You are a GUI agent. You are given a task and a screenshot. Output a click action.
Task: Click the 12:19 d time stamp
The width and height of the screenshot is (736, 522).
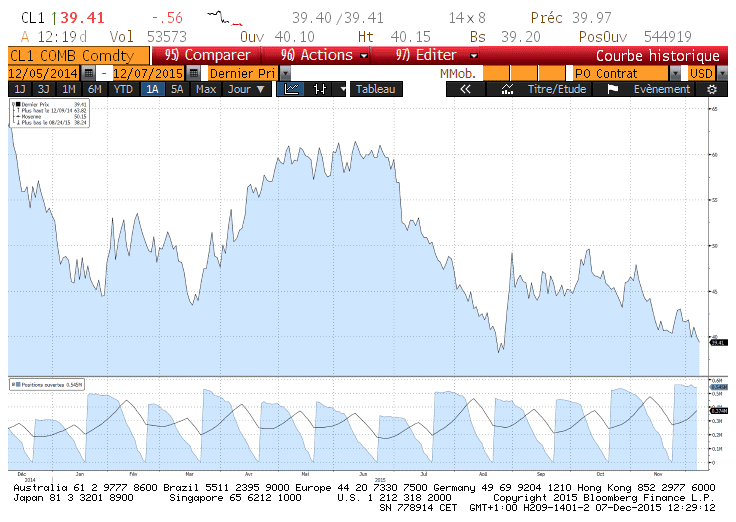pos(62,37)
